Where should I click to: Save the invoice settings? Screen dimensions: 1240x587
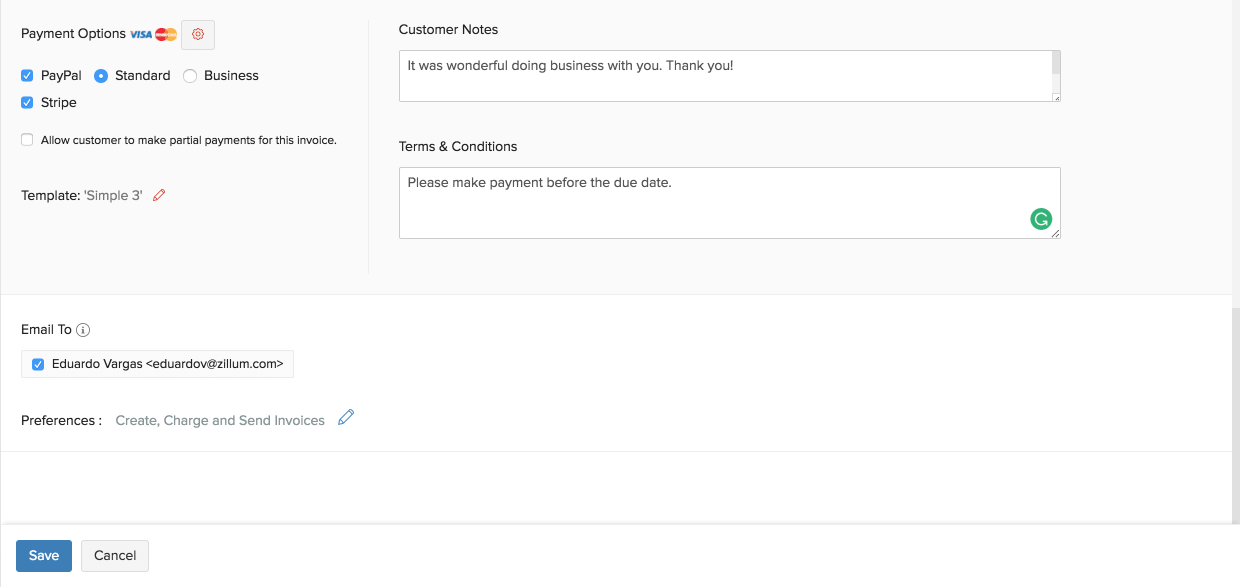[x=43, y=555]
